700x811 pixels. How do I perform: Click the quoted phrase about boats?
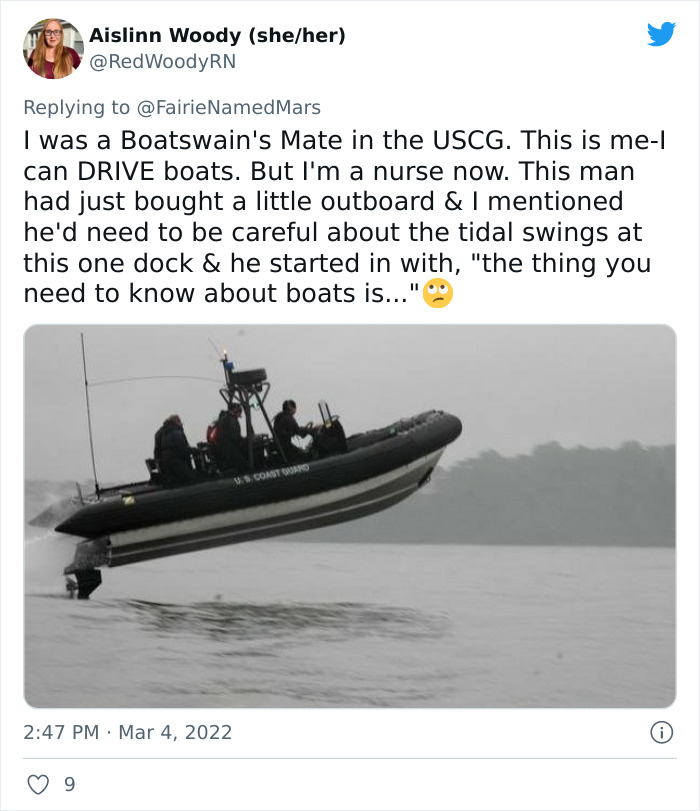[x=337, y=278]
